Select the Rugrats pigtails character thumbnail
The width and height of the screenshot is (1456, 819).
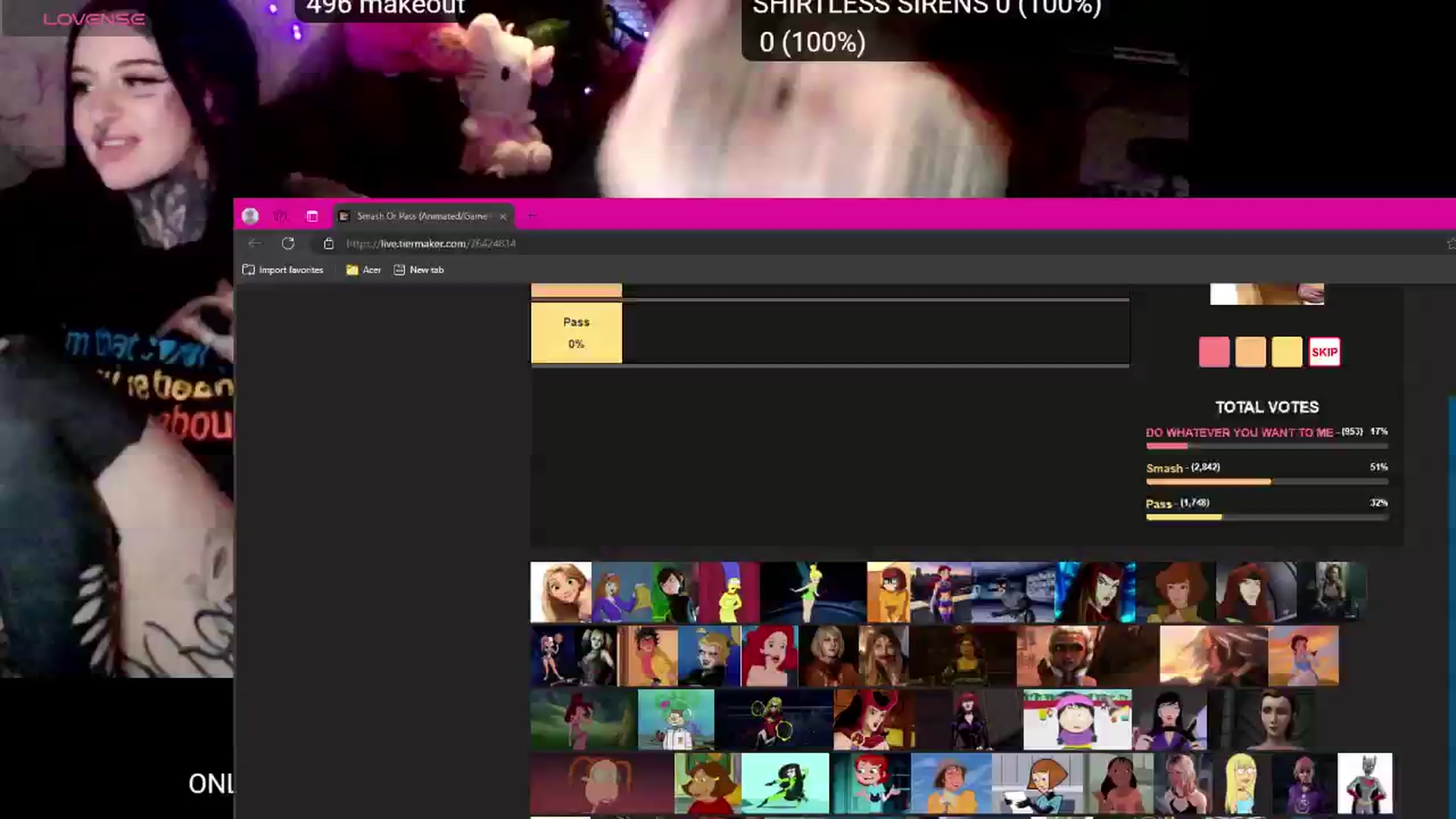pos(601,783)
